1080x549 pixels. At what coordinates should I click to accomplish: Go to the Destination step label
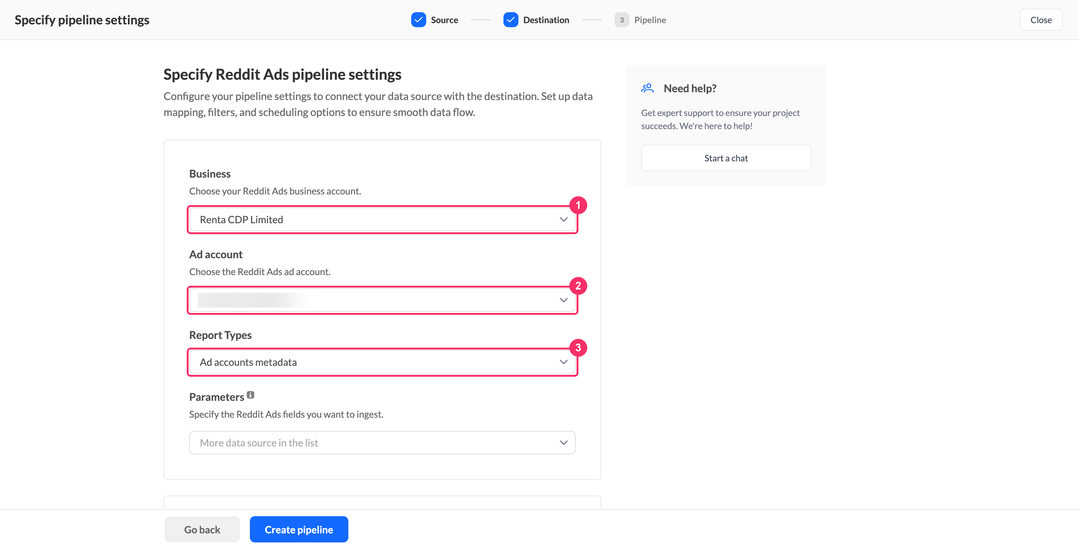click(x=546, y=20)
